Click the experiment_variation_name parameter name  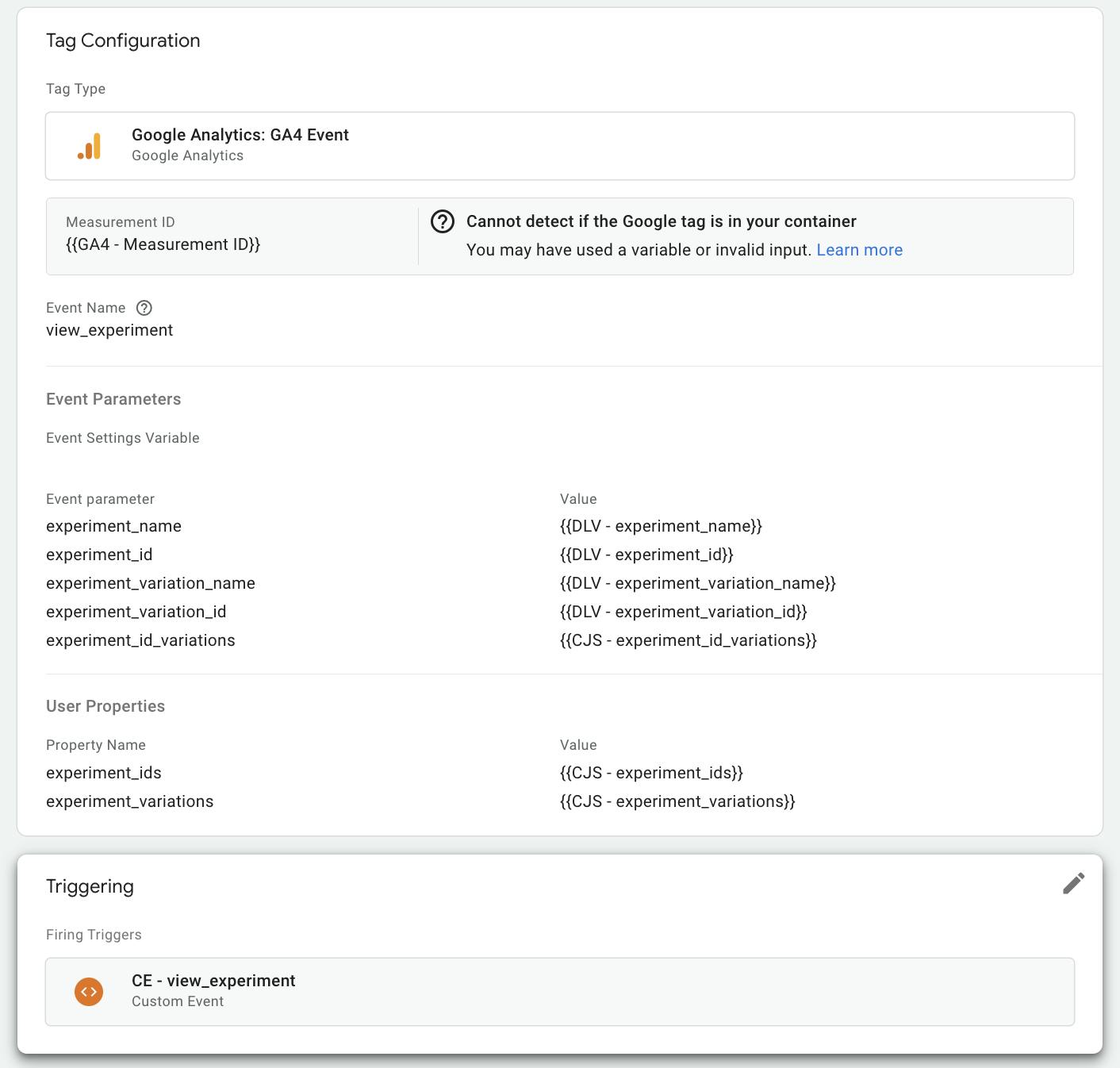(x=151, y=583)
